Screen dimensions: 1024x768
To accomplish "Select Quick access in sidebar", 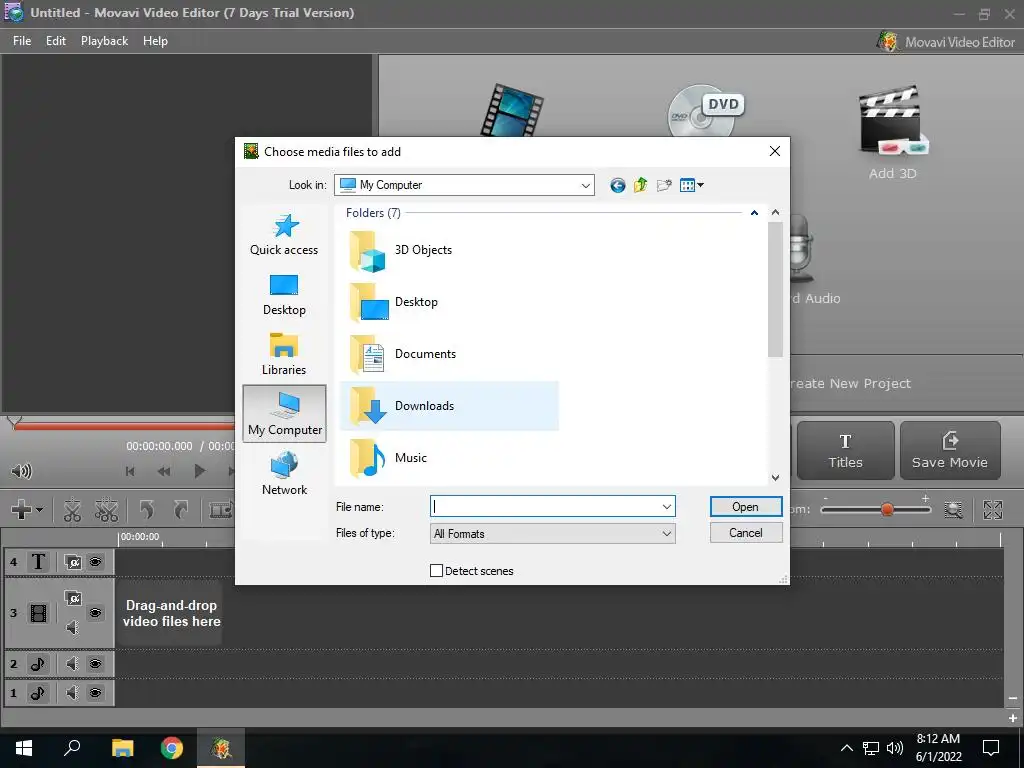I will coord(284,235).
